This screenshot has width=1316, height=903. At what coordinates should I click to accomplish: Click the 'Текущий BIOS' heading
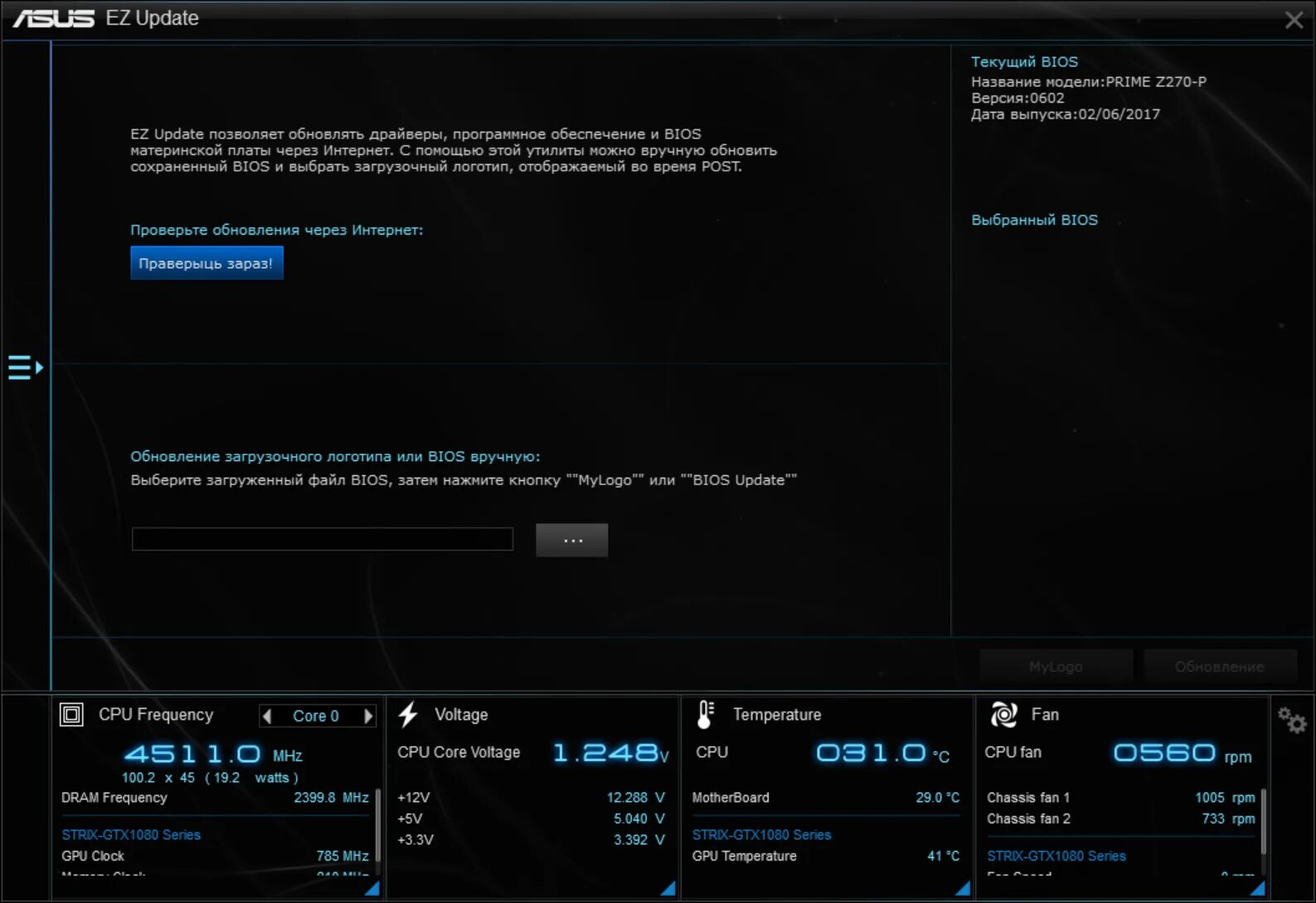point(1024,61)
